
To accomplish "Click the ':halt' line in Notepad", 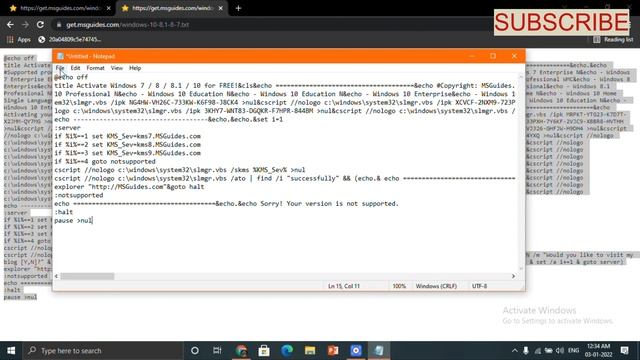I will coord(64,212).
